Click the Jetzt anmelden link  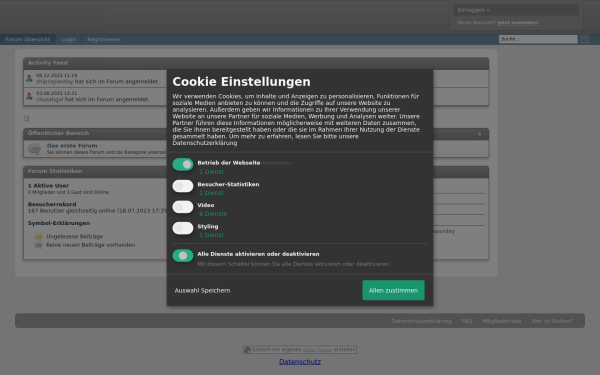pyautogui.click(x=518, y=23)
